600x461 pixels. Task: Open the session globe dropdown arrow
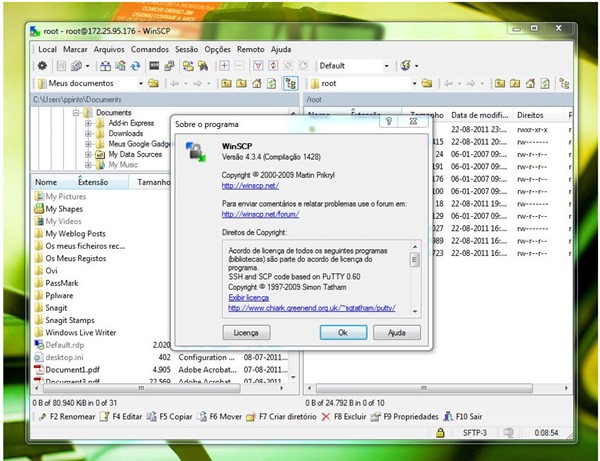tap(416, 66)
